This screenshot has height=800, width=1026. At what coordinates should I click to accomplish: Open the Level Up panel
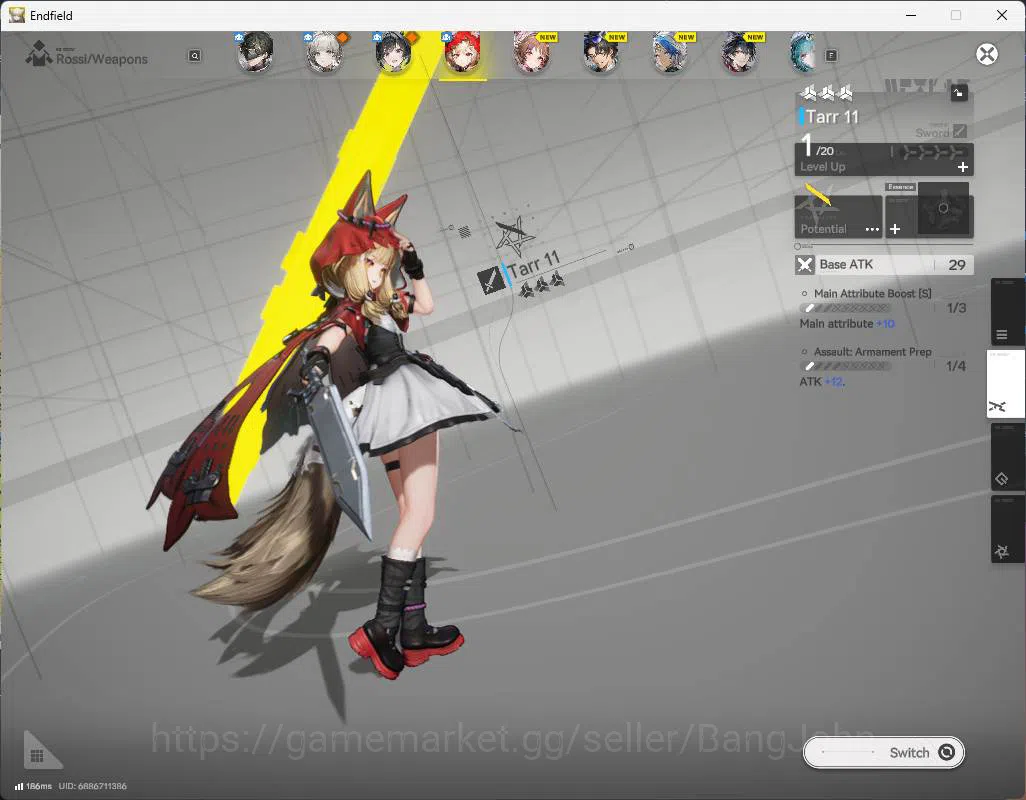[x=884, y=159]
